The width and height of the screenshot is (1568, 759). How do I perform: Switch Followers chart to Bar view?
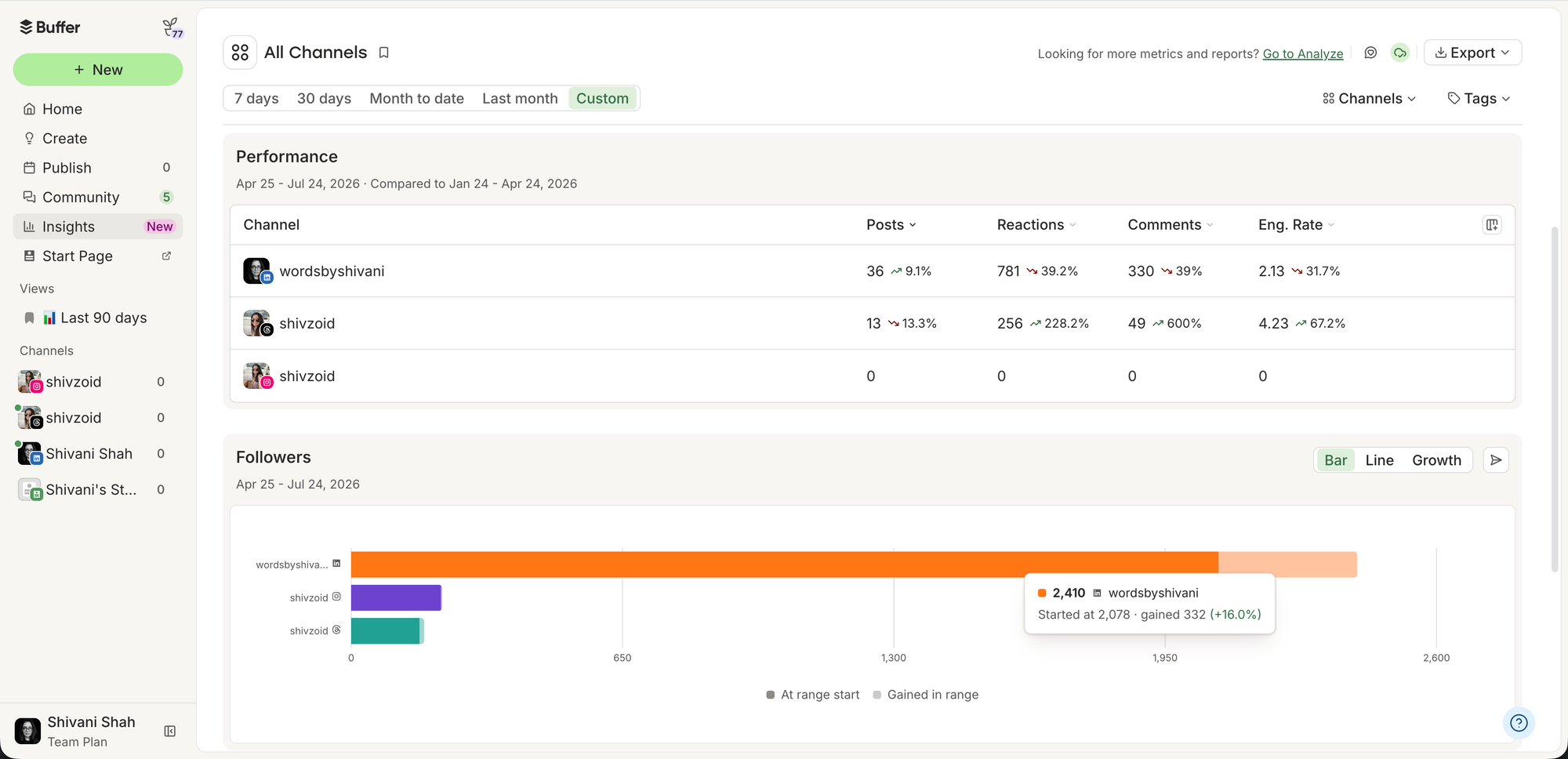tap(1335, 460)
